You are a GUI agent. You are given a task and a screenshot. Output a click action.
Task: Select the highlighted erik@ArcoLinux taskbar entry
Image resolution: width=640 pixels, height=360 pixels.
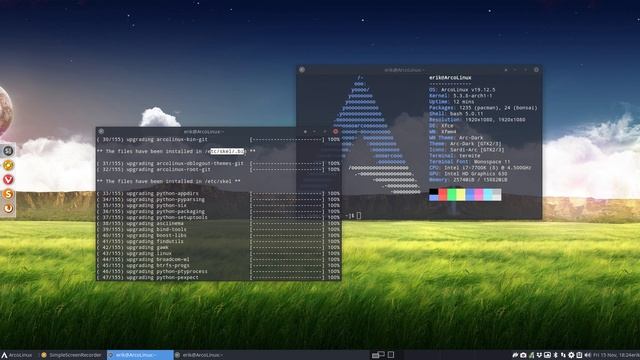140,355
